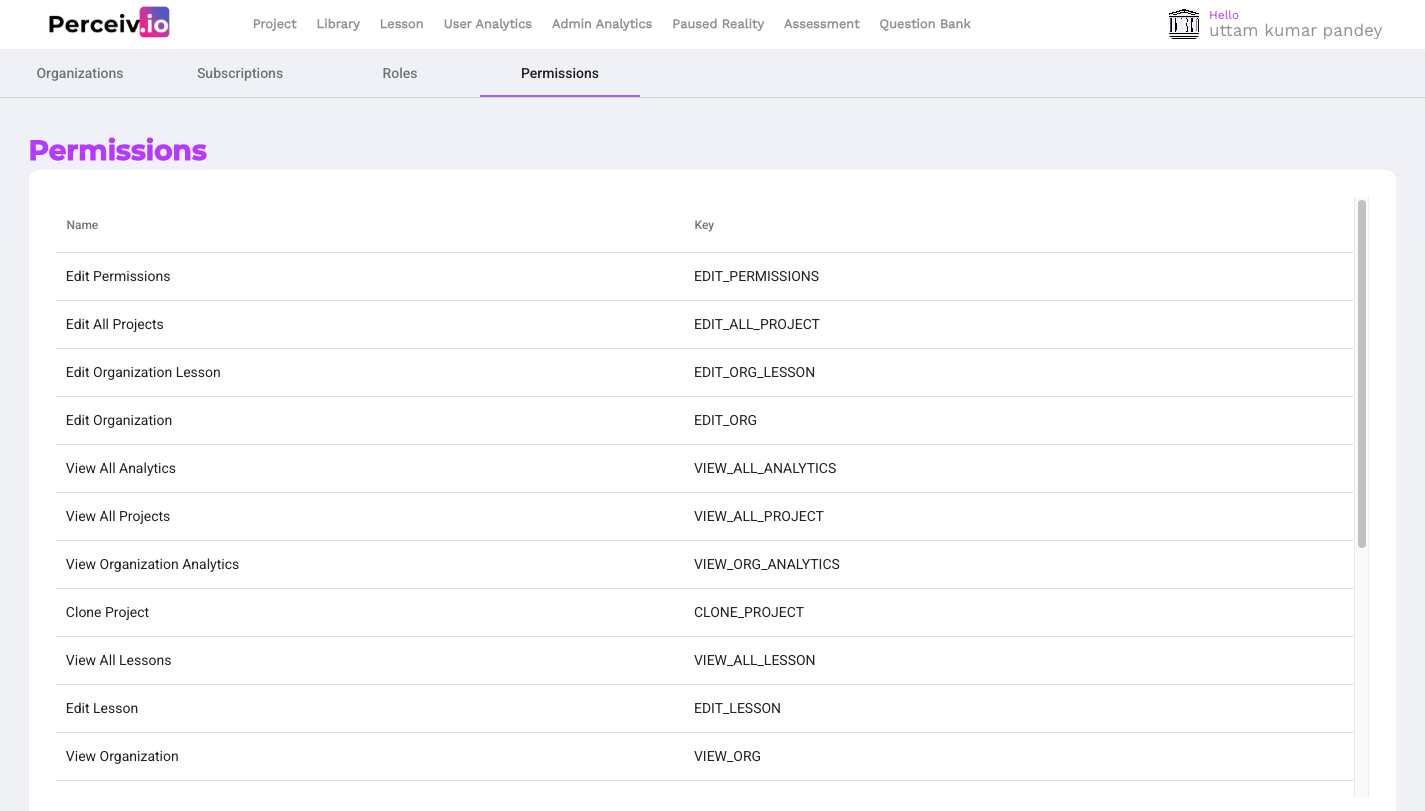Select the Edit Permissions row name
Screen dimensions: 1425x811
click(118, 276)
